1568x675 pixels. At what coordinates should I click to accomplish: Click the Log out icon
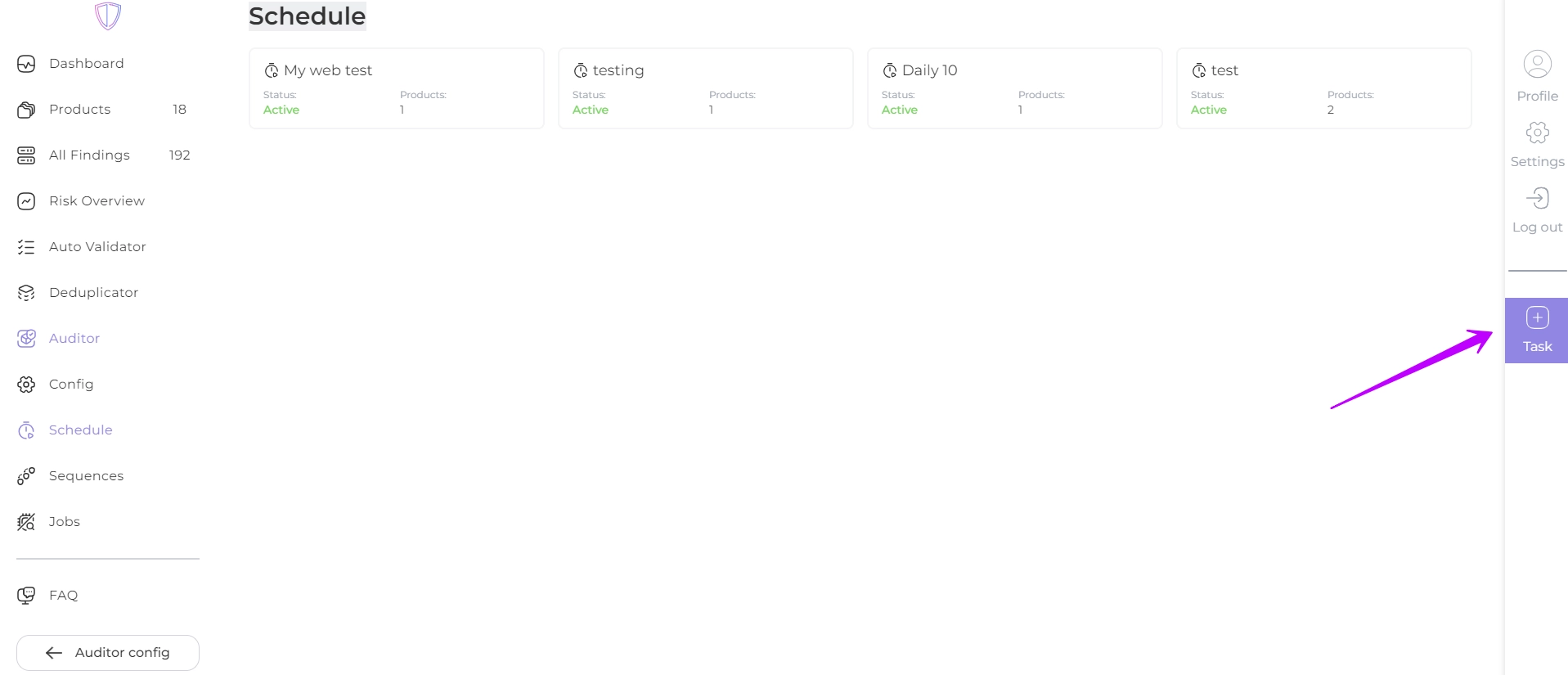[1537, 199]
